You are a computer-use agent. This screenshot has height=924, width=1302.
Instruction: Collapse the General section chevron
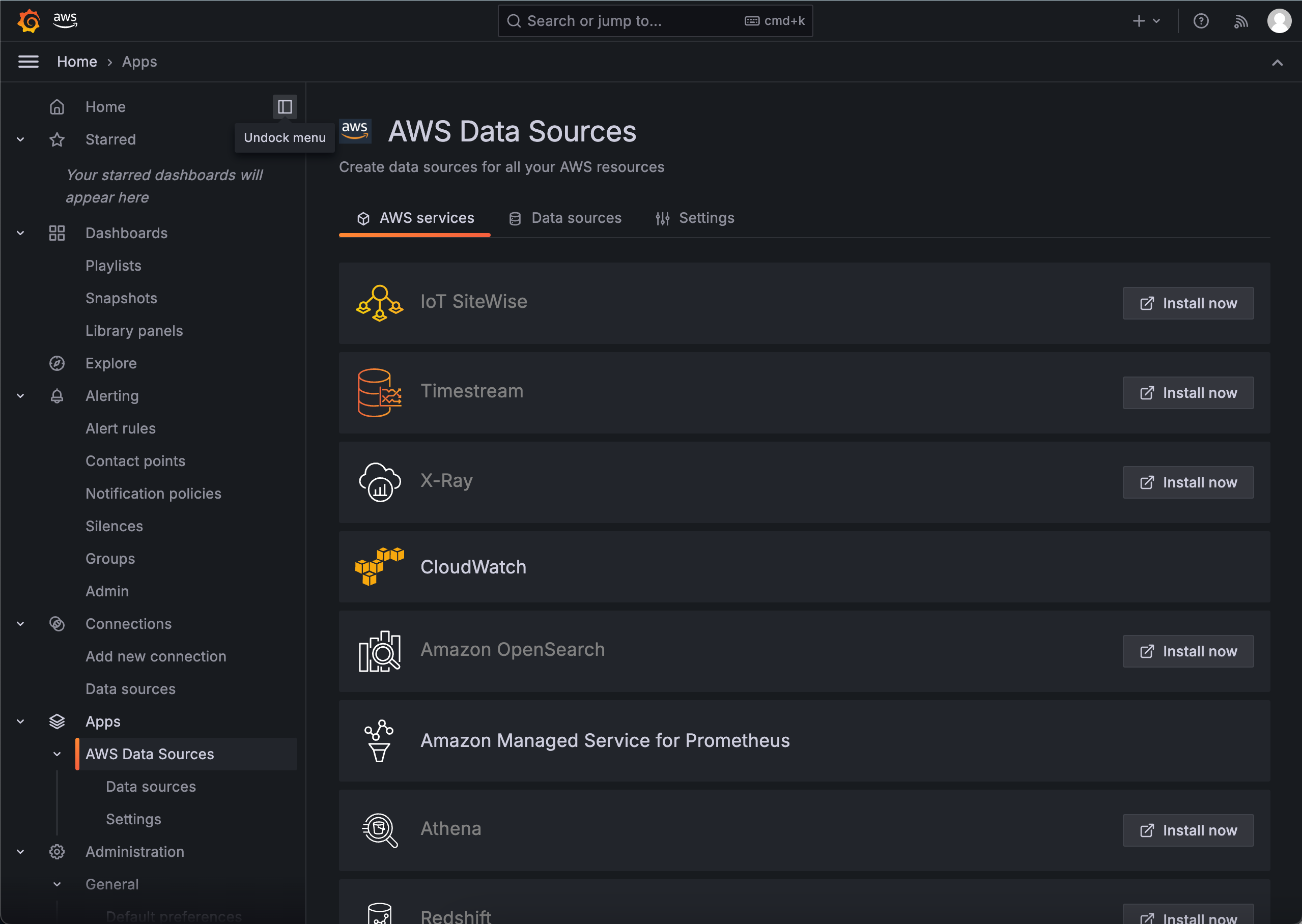pyautogui.click(x=57, y=884)
